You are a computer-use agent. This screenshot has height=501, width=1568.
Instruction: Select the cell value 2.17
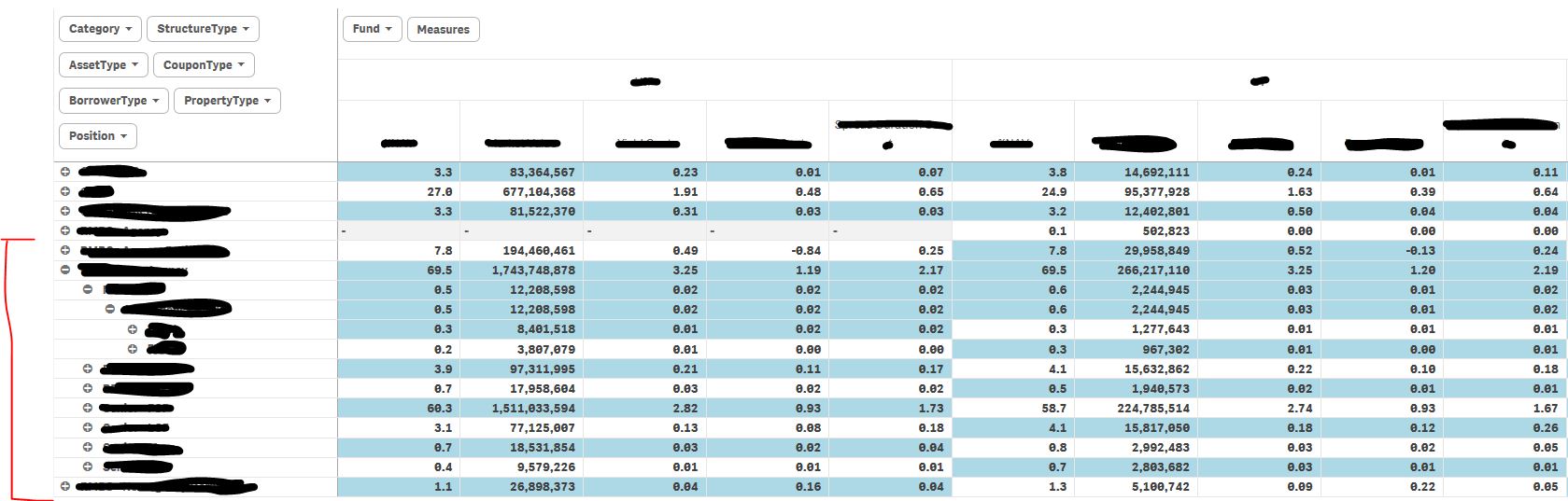pyautogui.click(x=890, y=271)
